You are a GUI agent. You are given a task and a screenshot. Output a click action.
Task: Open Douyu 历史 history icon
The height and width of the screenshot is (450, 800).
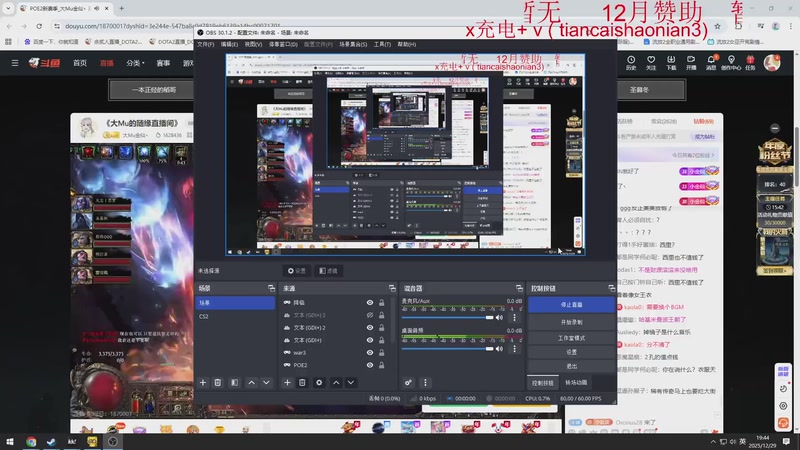631,63
